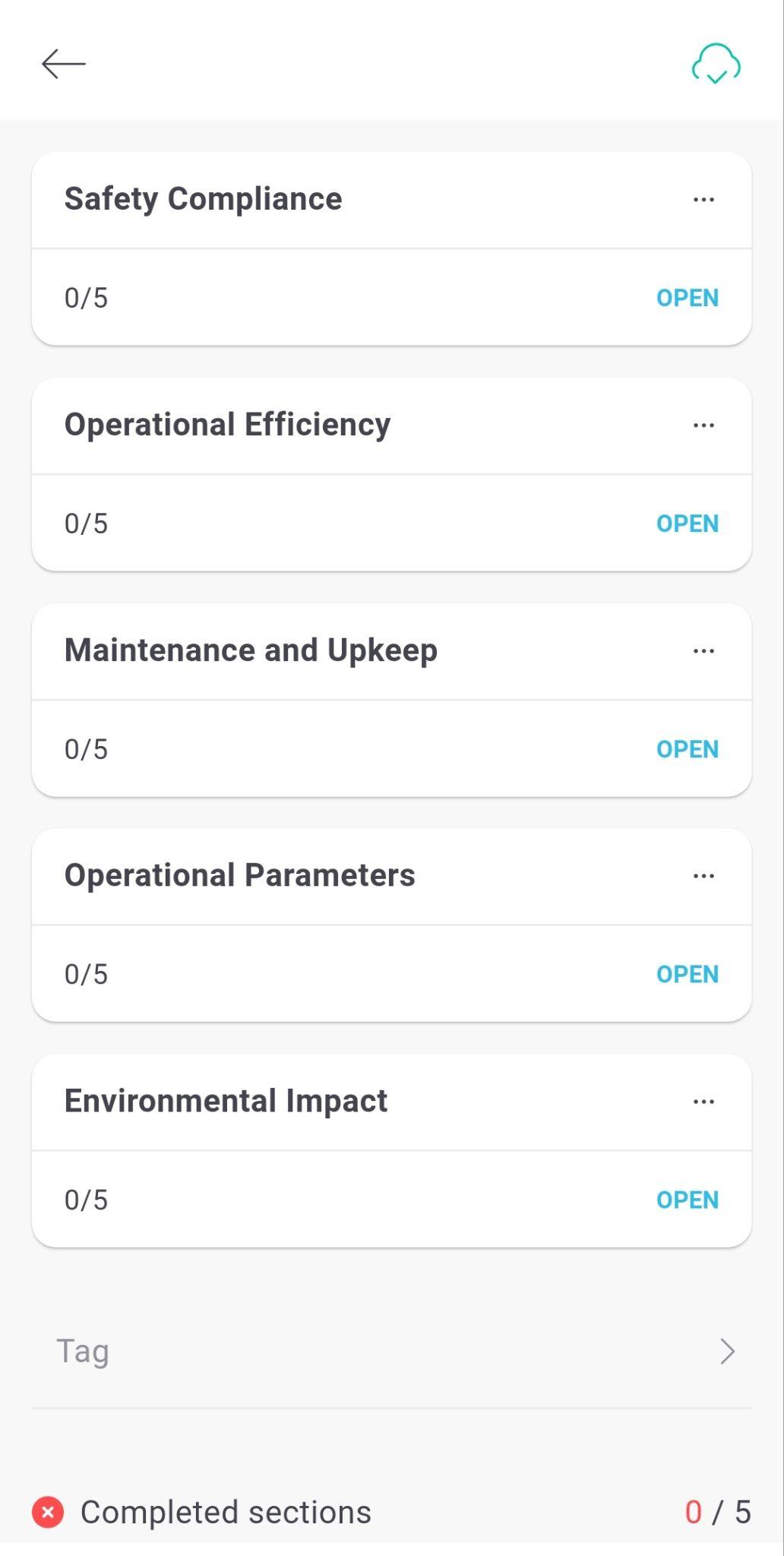The width and height of the screenshot is (784, 1556).
Task: Click the Completed sections label
Action: point(226,1512)
